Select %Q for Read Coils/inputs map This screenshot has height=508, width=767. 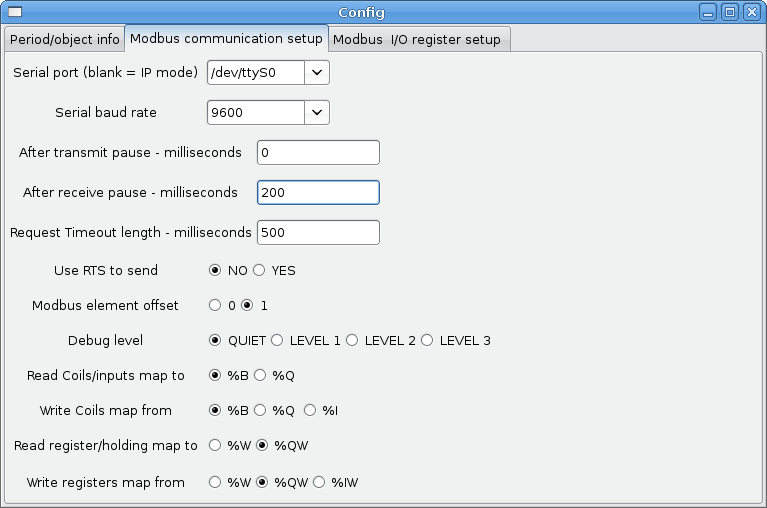(x=259, y=376)
